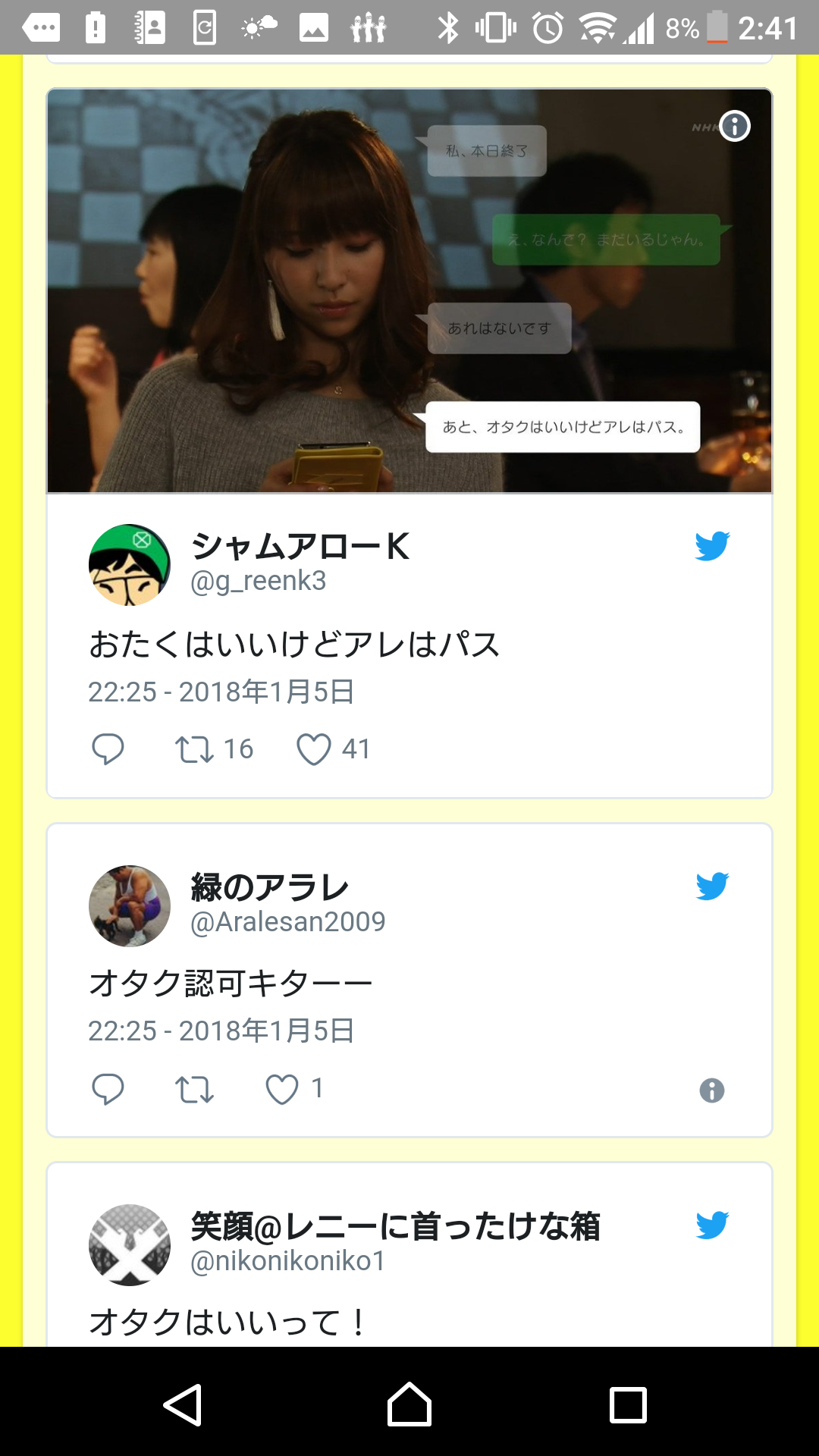The width and height of the screenshot is (819, 1456).
Task: Open 緑のアラレ's profile avatar
Action: click(x=130, y=905)
